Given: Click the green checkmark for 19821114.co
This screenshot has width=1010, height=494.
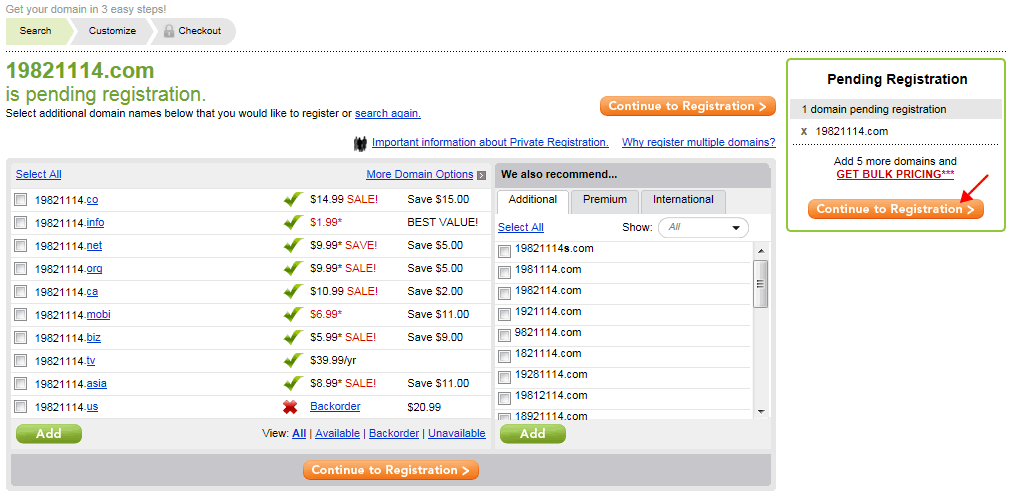Looking at the screenshot, I should pyautogui.click(x=293, y=200).
